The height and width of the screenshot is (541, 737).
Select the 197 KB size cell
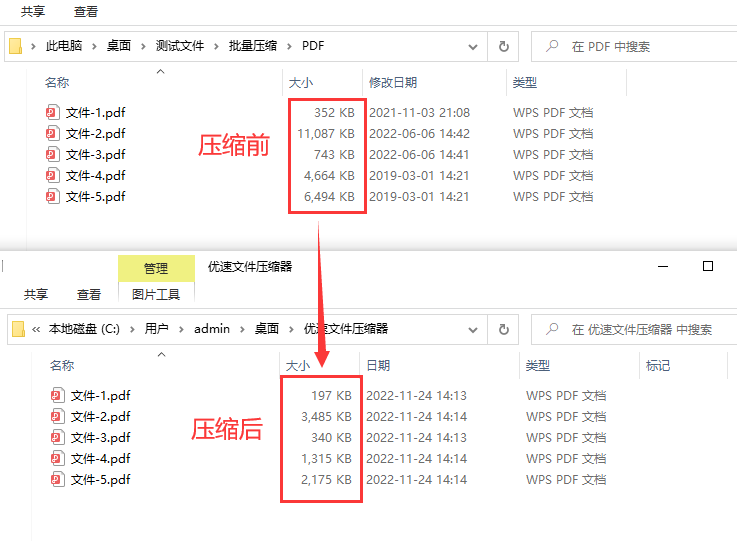[x=331, y=395]
